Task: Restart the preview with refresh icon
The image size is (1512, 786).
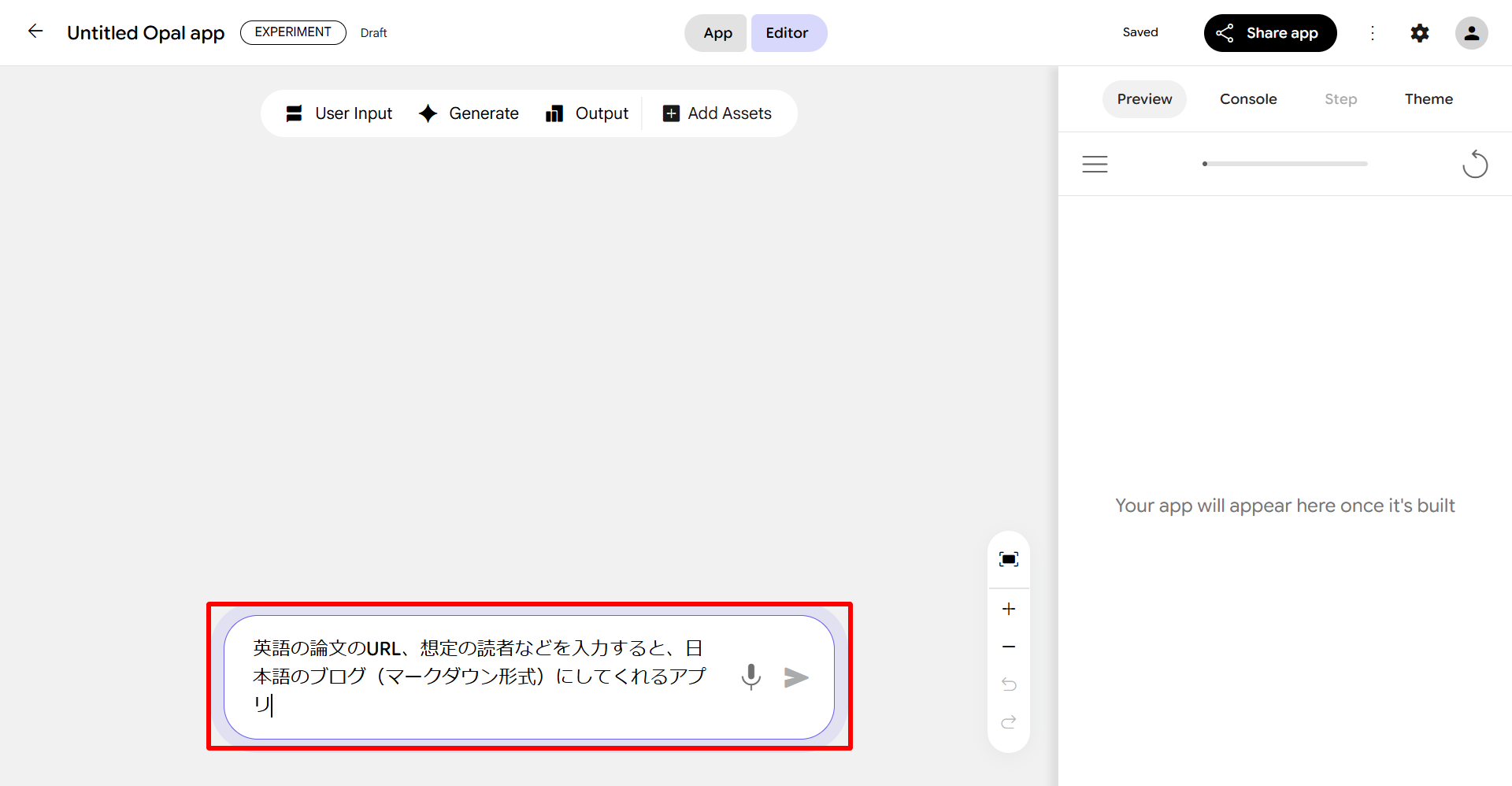Action: 1474,165
